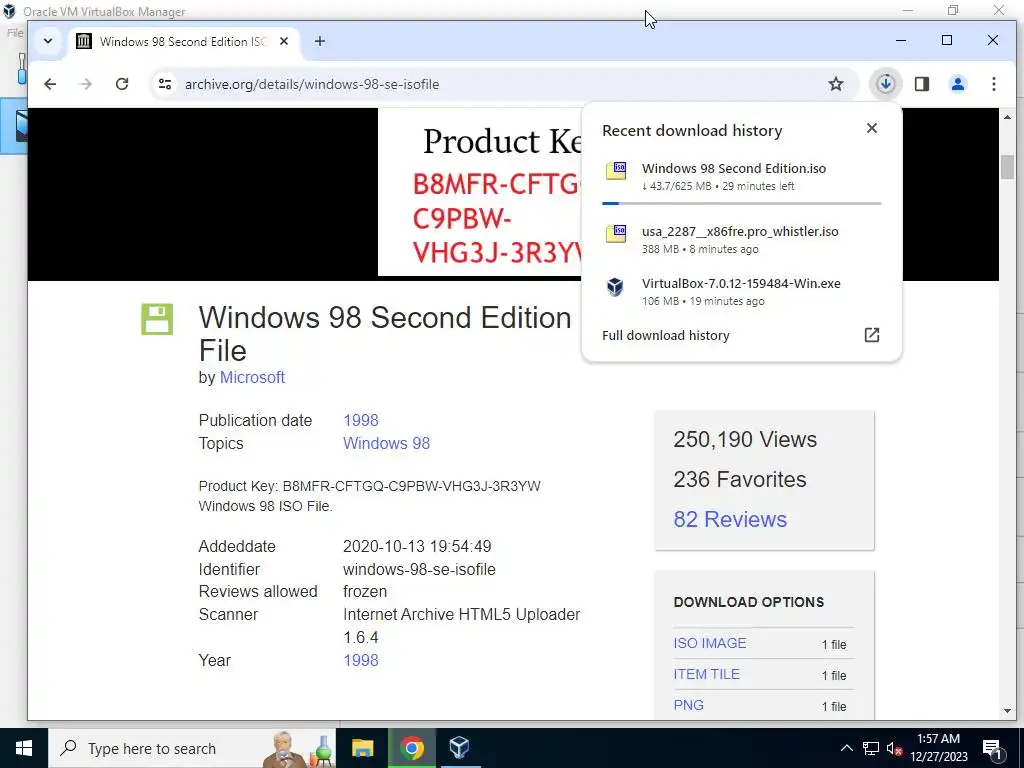
Task: Open the notification center icon
Action: coord(992,748)
